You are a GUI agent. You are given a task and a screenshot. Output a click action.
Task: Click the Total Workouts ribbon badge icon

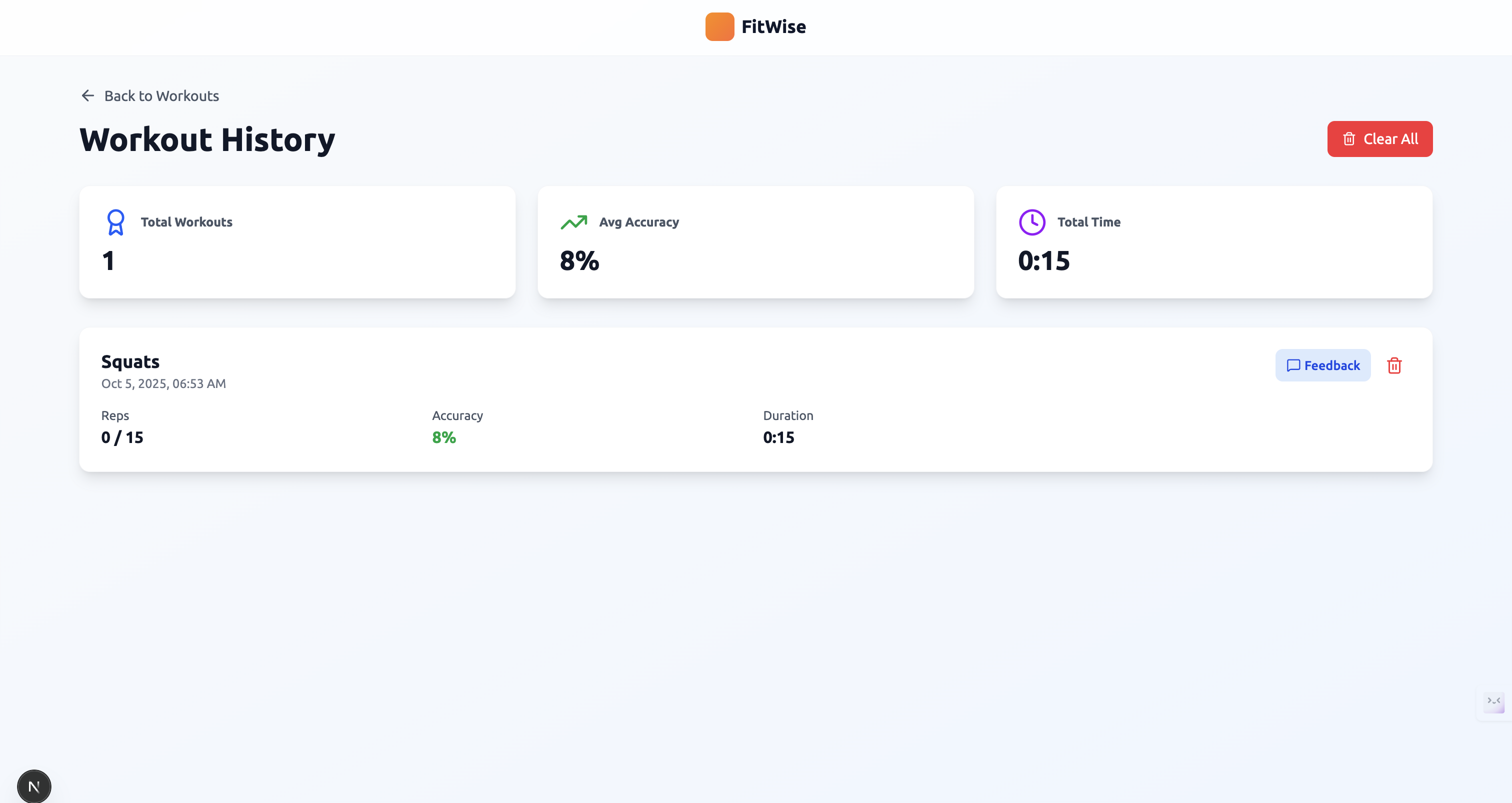[x=115, y=222]
